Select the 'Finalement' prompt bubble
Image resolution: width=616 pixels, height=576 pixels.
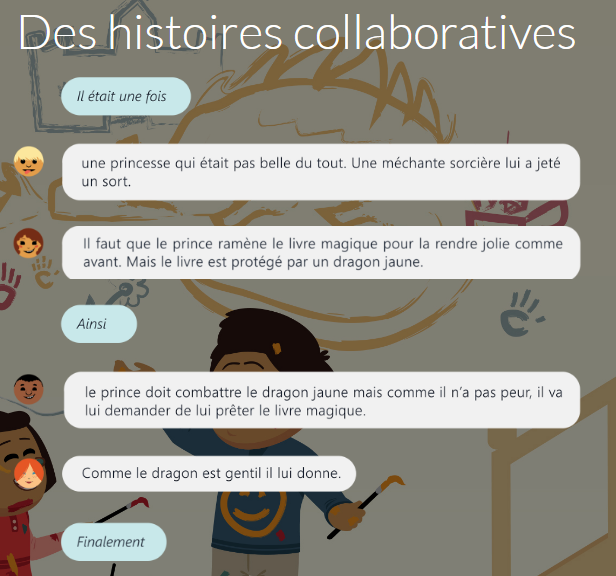(114, 542)
